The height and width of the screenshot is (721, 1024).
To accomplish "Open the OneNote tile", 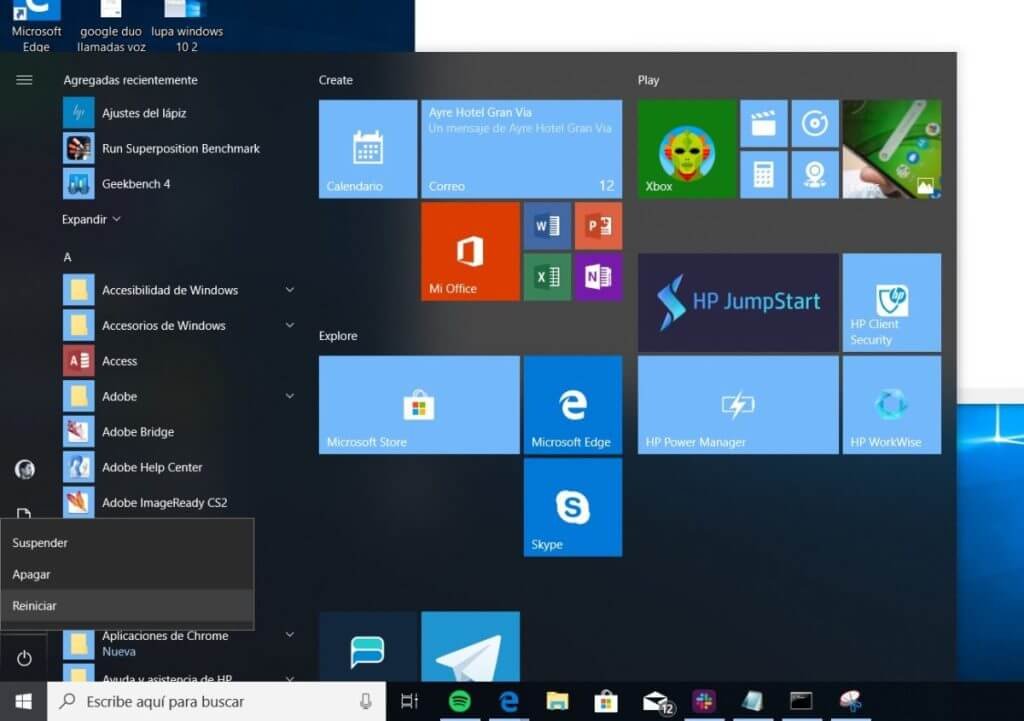I will [x=598, y=278].
